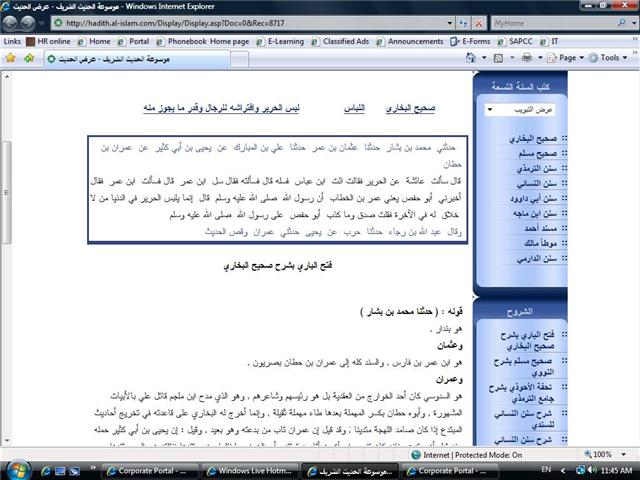This screenshot has width=640, height=480.
Task: Open the عرض التبويب dropdown
Action: [519, 109]
